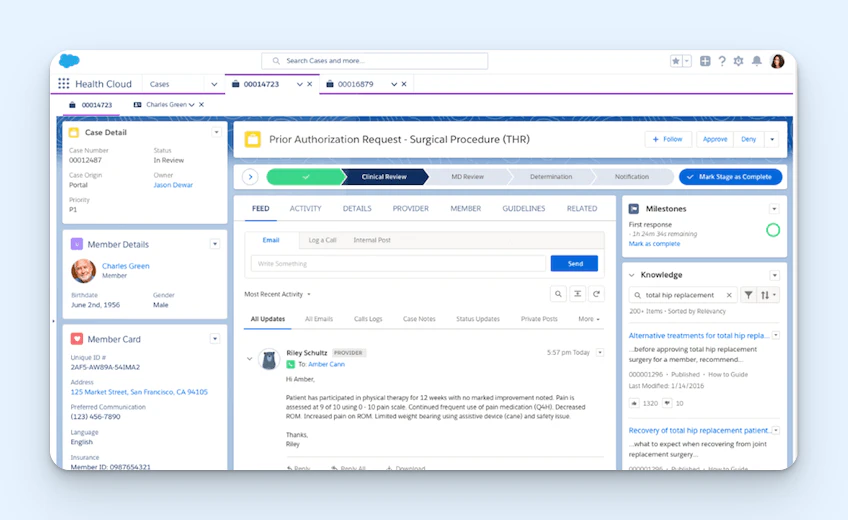Image resolution: width=848 pixels, height=520 pixels.
Task: Open the user profile avatar
Action: pos(778,61)
